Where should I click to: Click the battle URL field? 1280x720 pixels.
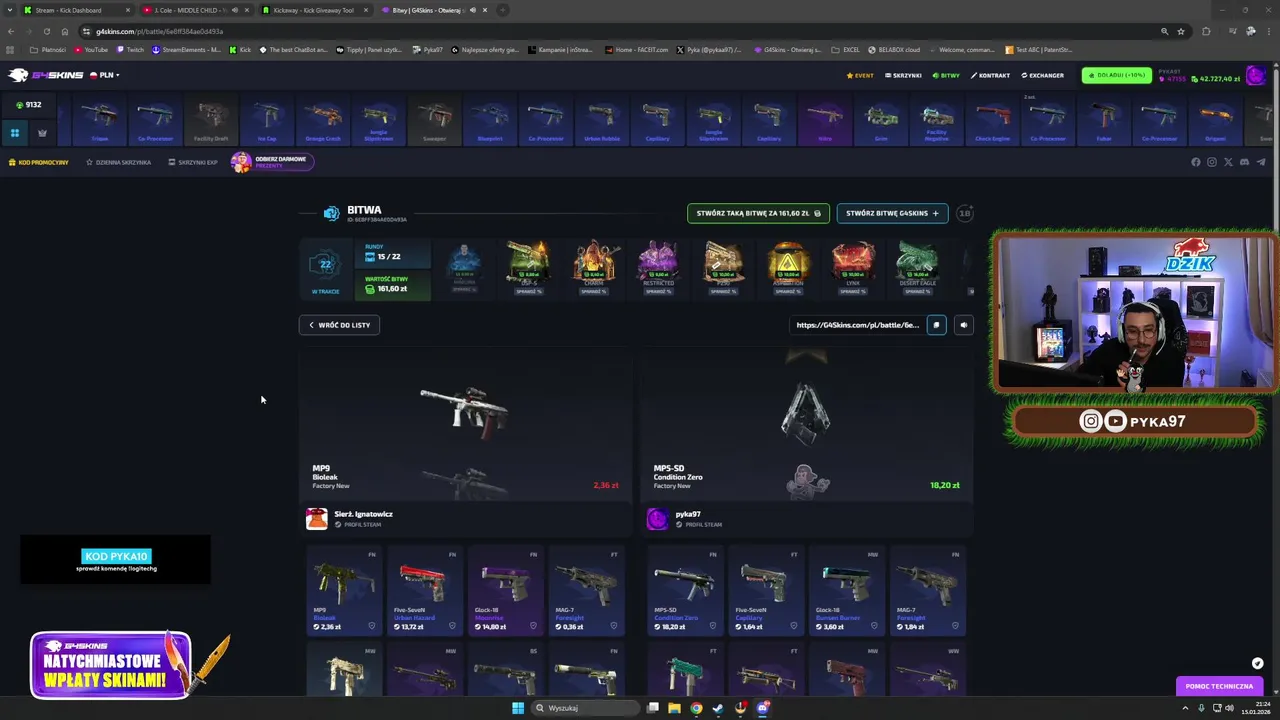pyautogui.click(x=858, y=325)
